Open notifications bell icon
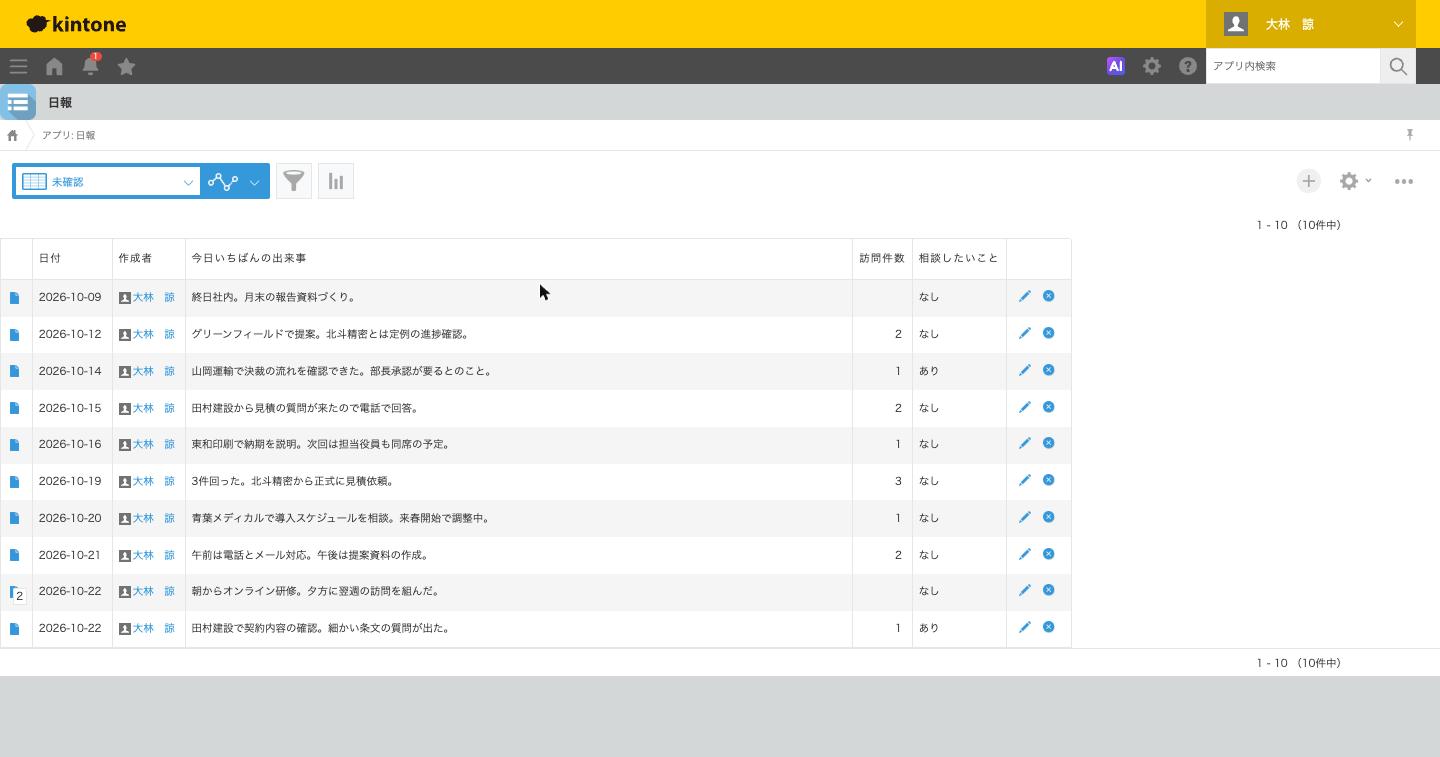The width and height of the screenshot is (1440, 757). (x=90, y=66)
